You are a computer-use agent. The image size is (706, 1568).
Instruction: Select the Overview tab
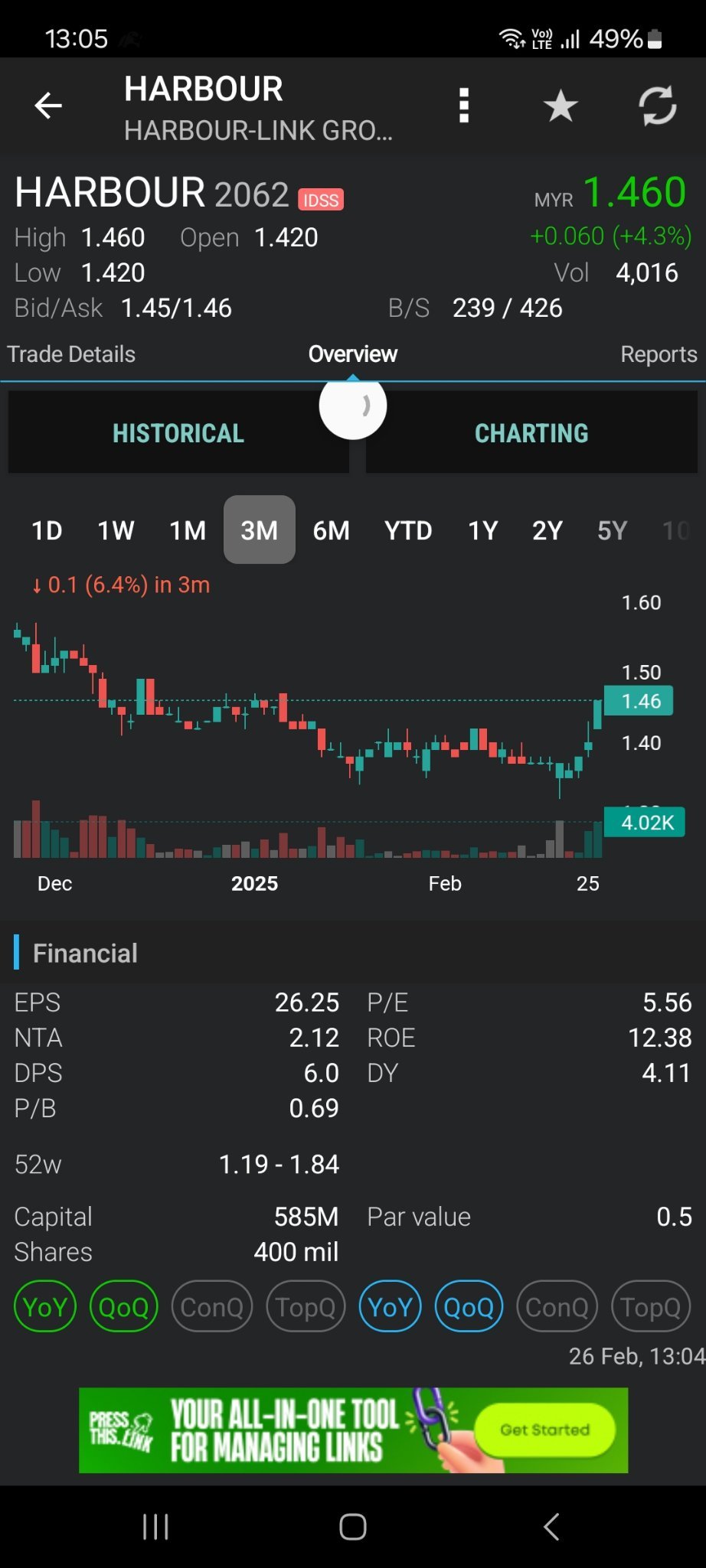352,354
